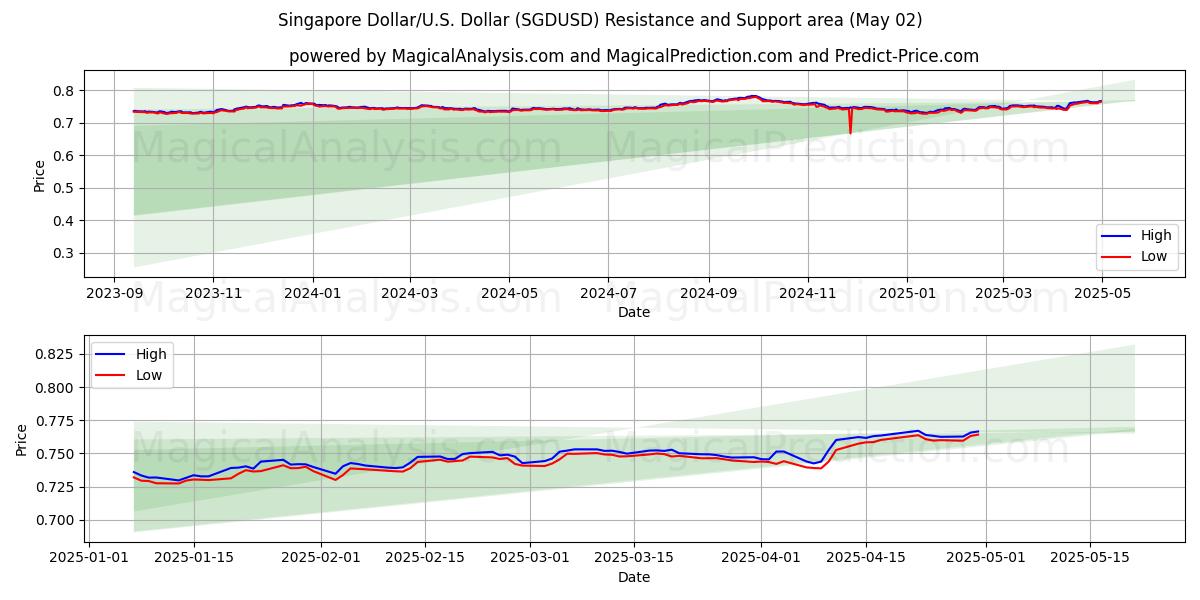Click the 'powered by MagicalAnalysis.com' subtitle
Screen dimensions: 1200x600
coord(634,56)
